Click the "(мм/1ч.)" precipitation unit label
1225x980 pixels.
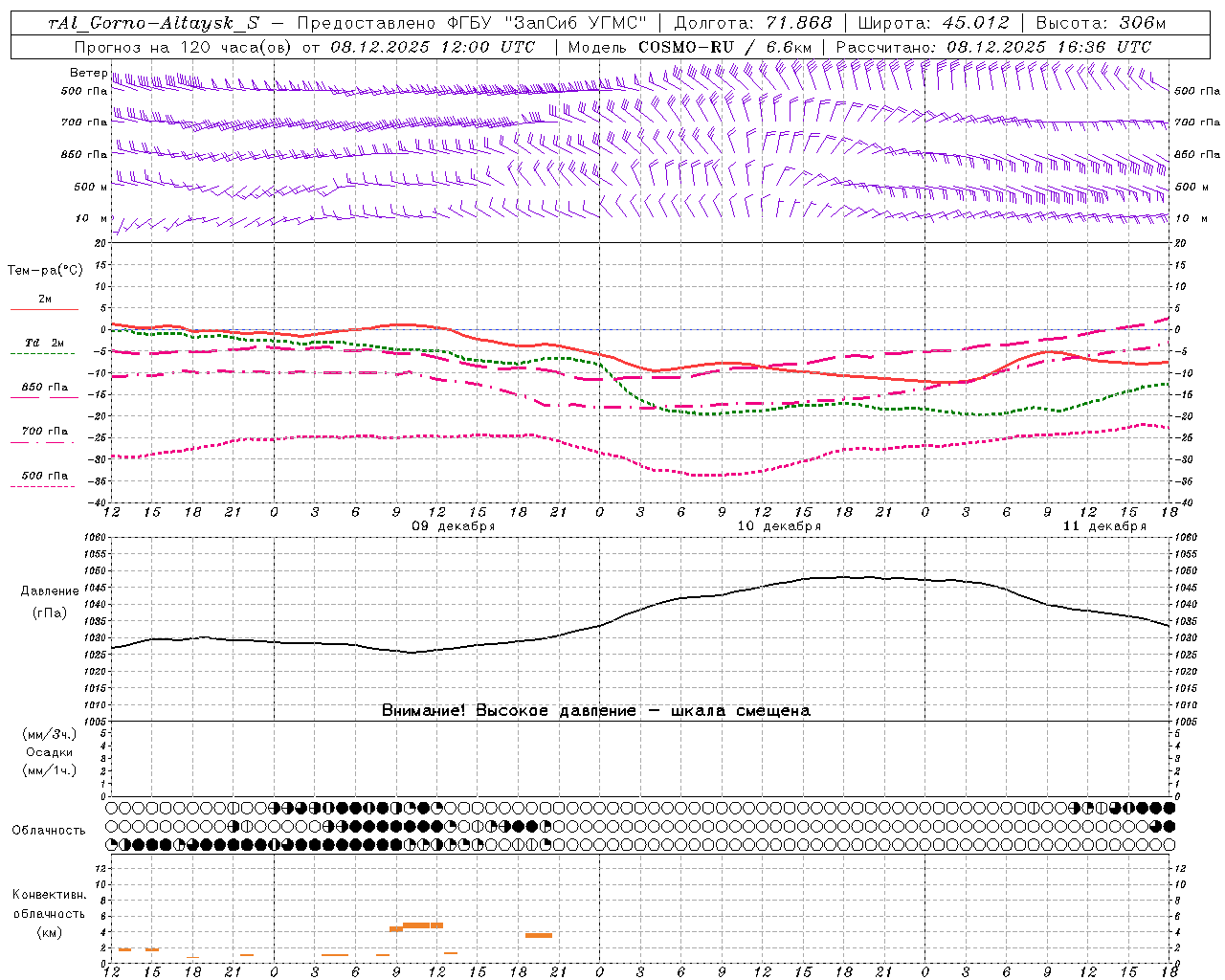[x=50, y=770]
